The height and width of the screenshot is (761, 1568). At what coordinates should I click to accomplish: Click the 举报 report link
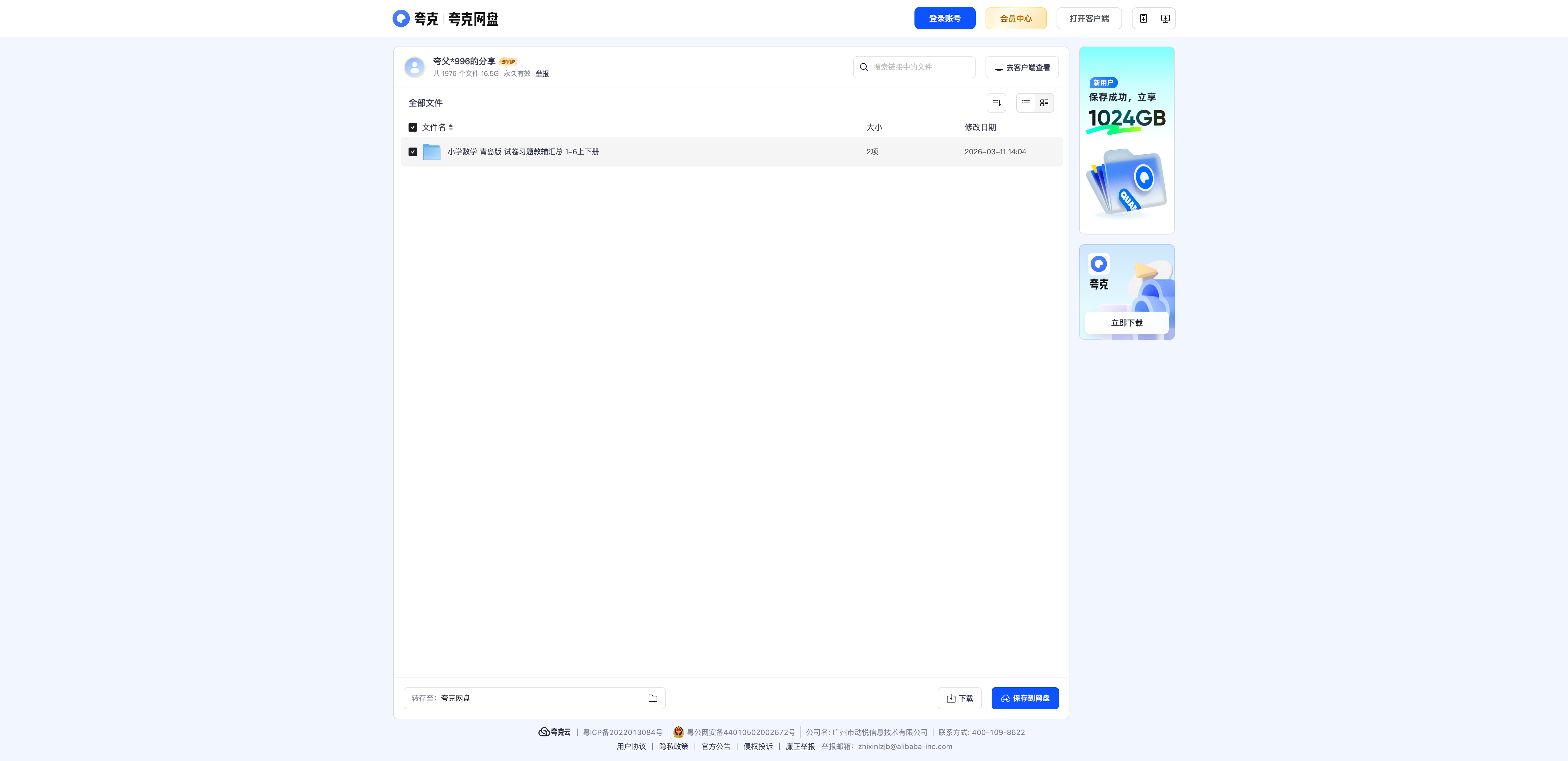coord(542,73)
